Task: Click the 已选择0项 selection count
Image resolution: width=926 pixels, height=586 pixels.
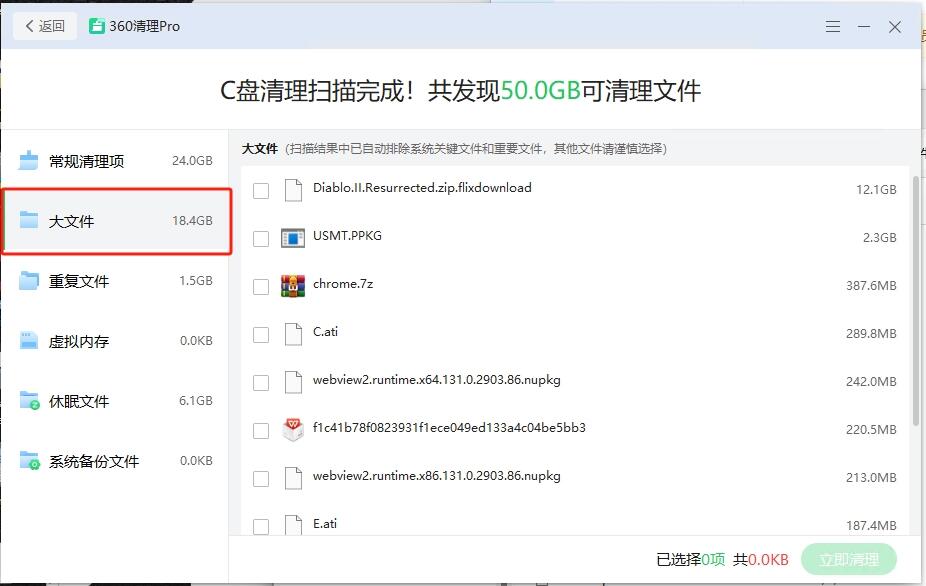Action: point(690,559)
